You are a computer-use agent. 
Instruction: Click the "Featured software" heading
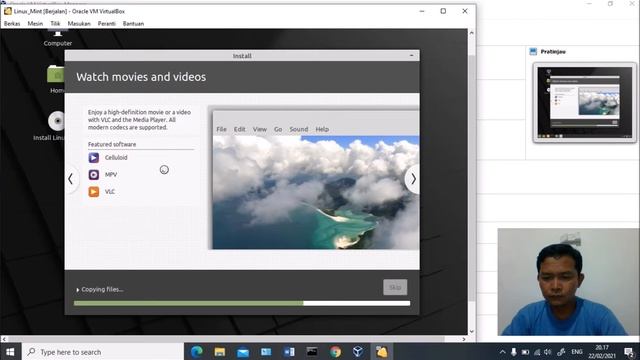coord(112,144)
